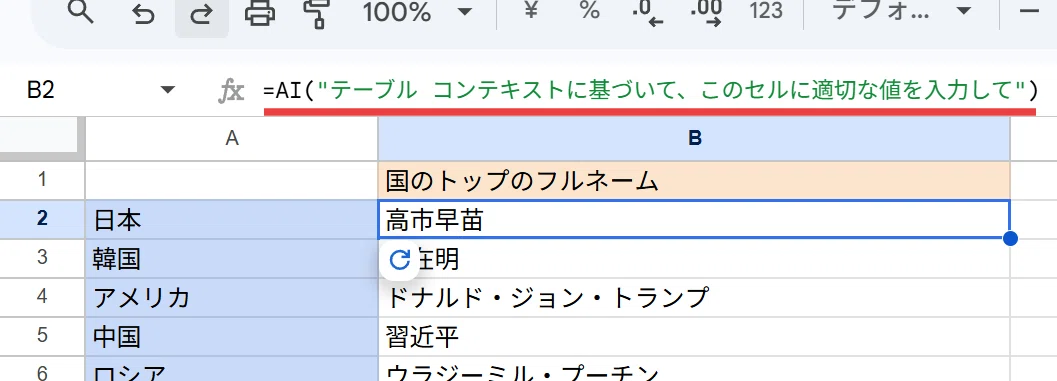This screenshot has width=1057, height=381.
Task: Activate the paint format tool
Action: [317, 12]
